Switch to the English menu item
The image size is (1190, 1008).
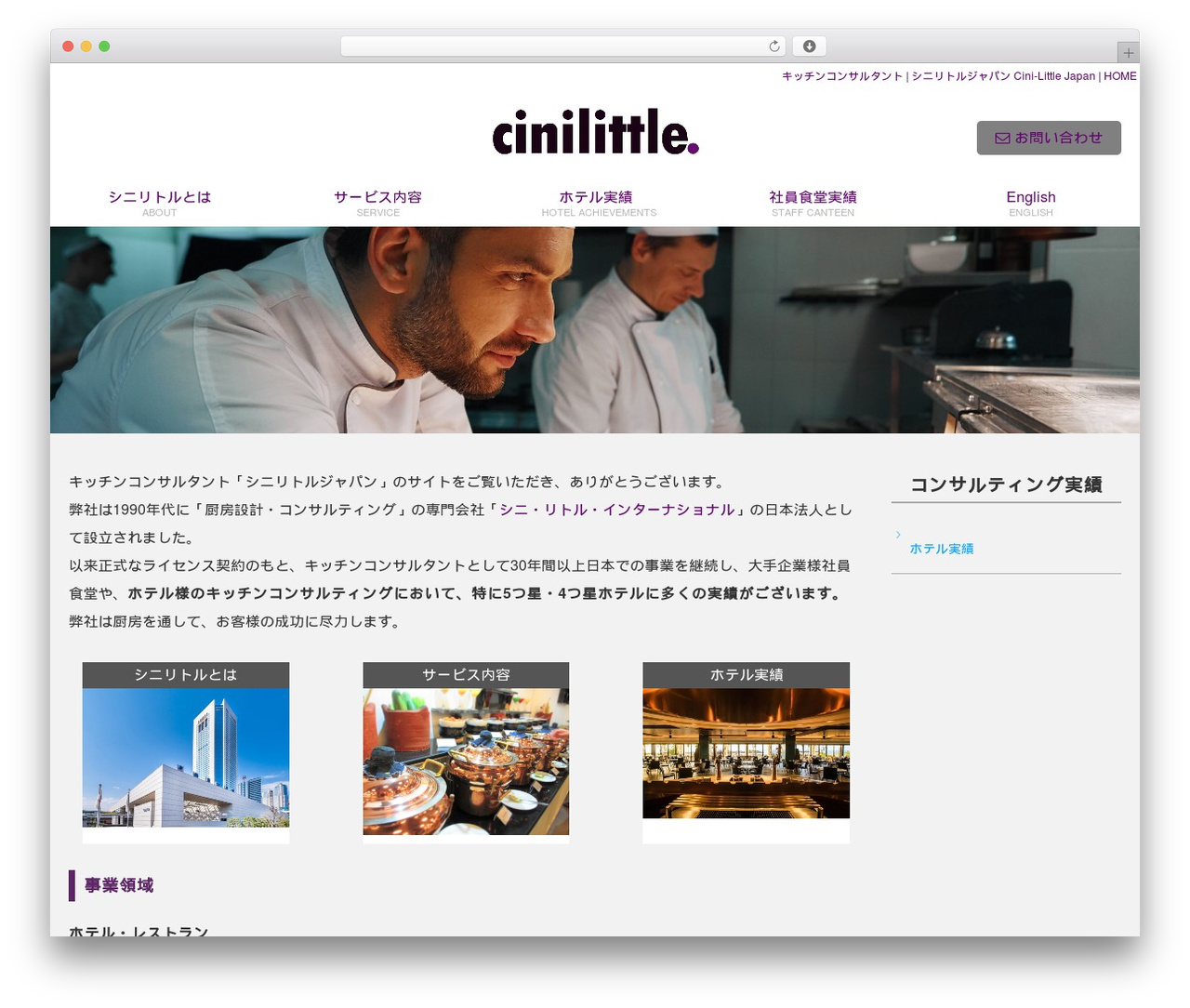pyautogui.click(x=1031, y=204)
